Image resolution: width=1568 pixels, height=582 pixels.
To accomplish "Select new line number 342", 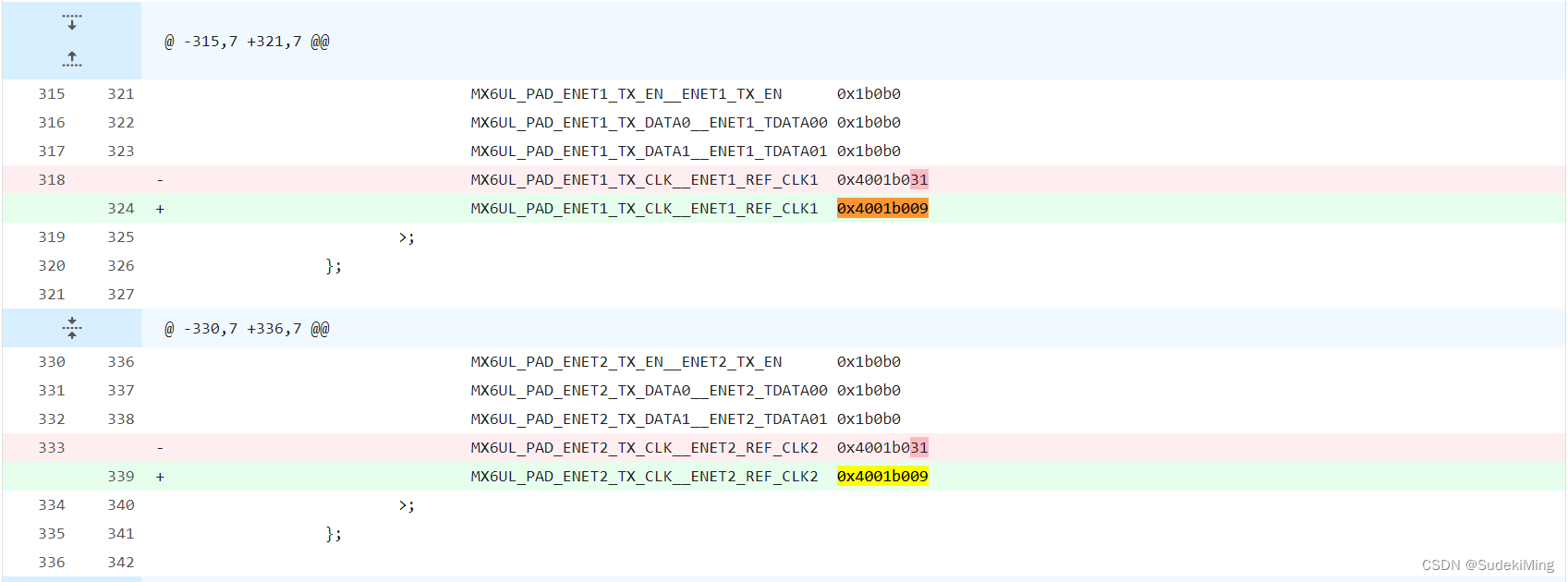I will (121, 563).
